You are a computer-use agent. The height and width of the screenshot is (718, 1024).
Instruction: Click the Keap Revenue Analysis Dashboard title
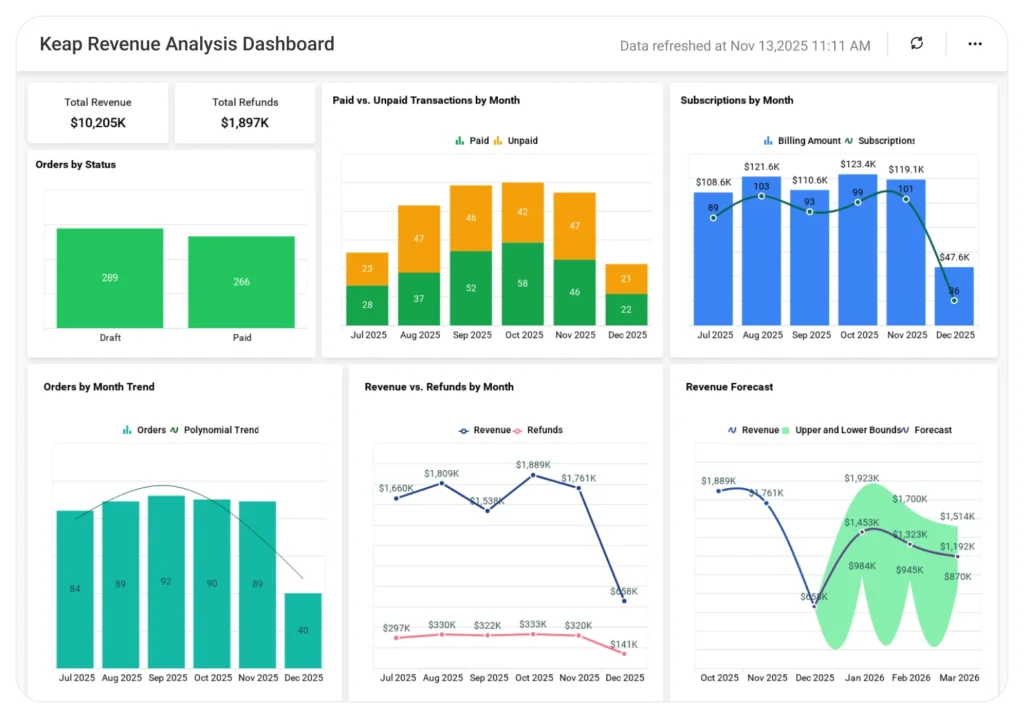point(187,44)
